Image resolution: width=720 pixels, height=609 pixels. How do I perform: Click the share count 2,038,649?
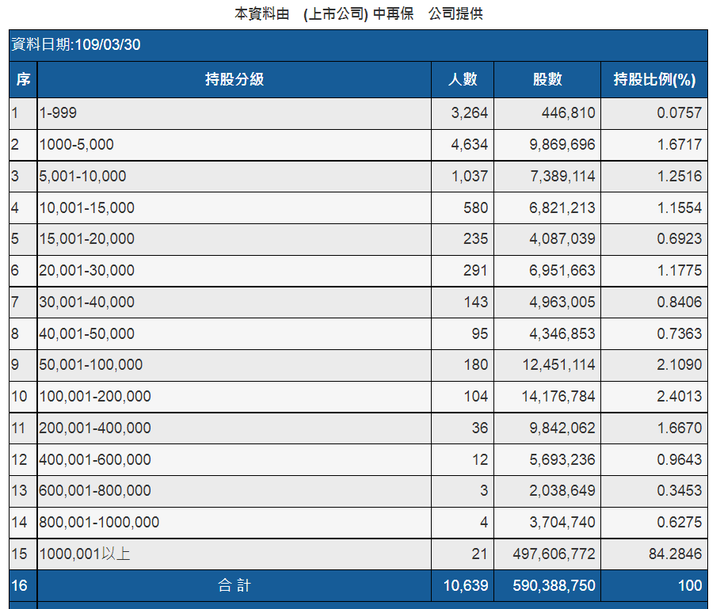click(562, 491)
